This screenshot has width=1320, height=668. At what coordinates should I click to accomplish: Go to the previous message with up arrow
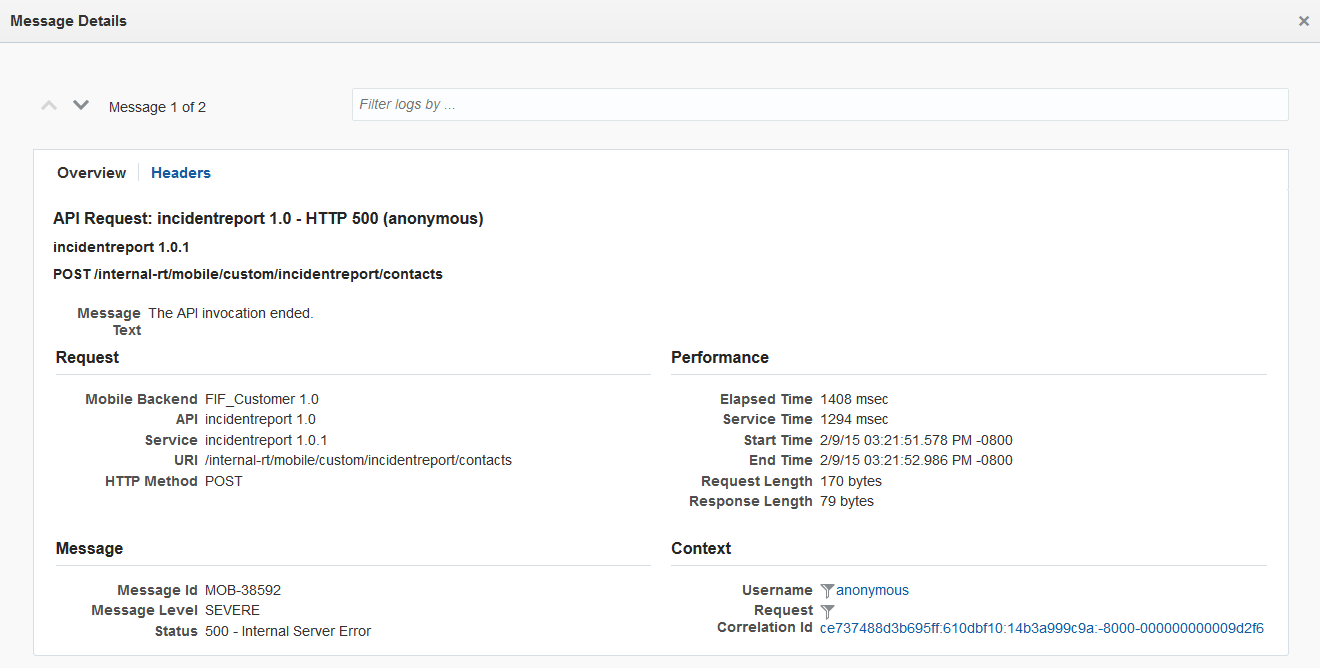[x=49, y=105]
